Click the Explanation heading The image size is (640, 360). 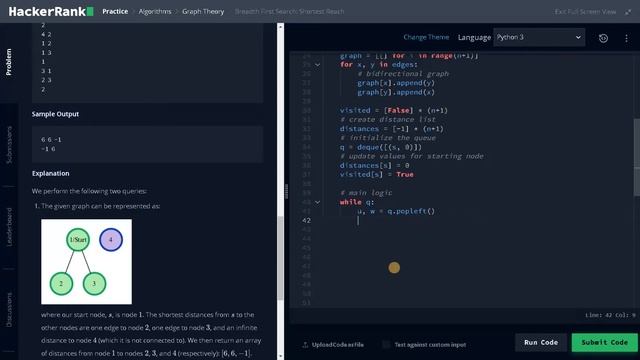tap(51, 173)
